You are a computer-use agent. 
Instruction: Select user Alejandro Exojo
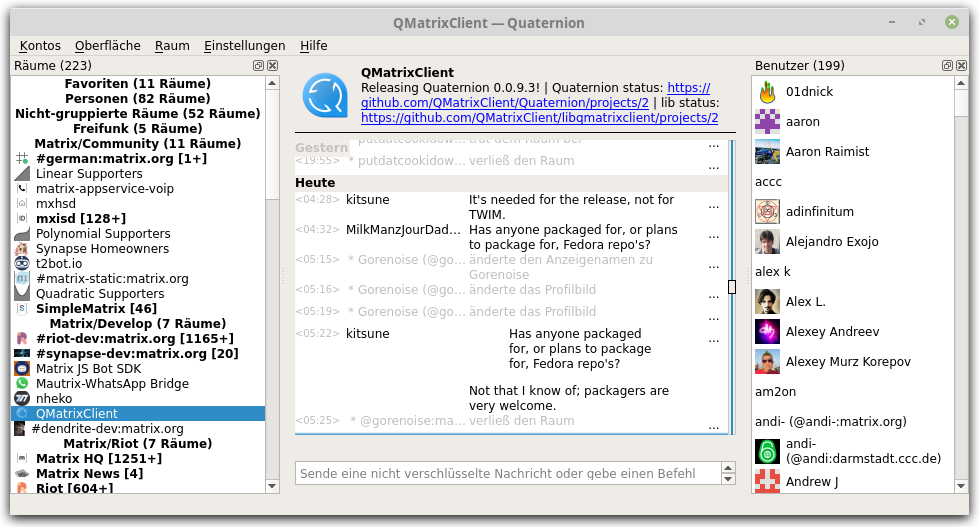[853, 242]
